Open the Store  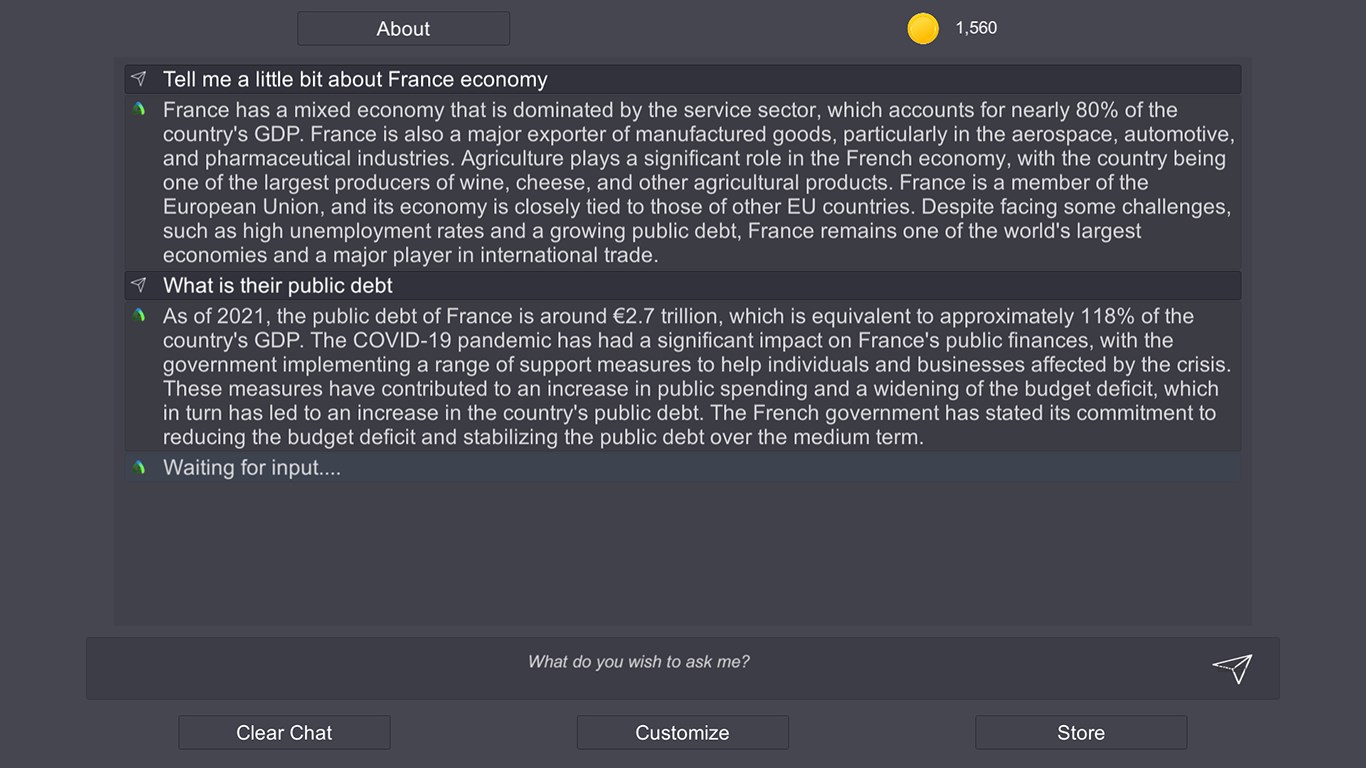(1081, 733)
